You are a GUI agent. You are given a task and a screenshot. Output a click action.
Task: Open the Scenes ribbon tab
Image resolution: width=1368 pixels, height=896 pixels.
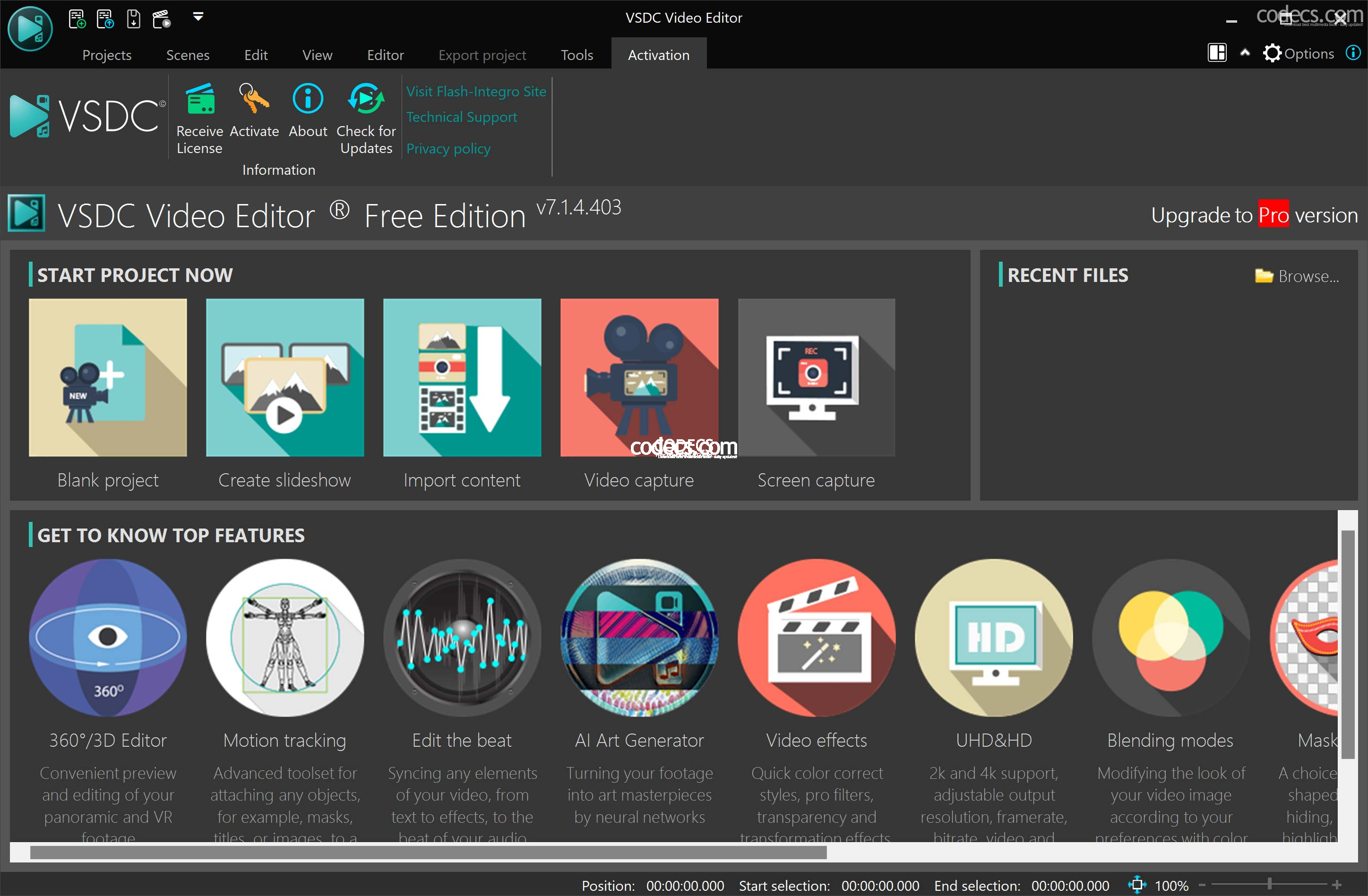pyautogui.click(x=188, y=55)
